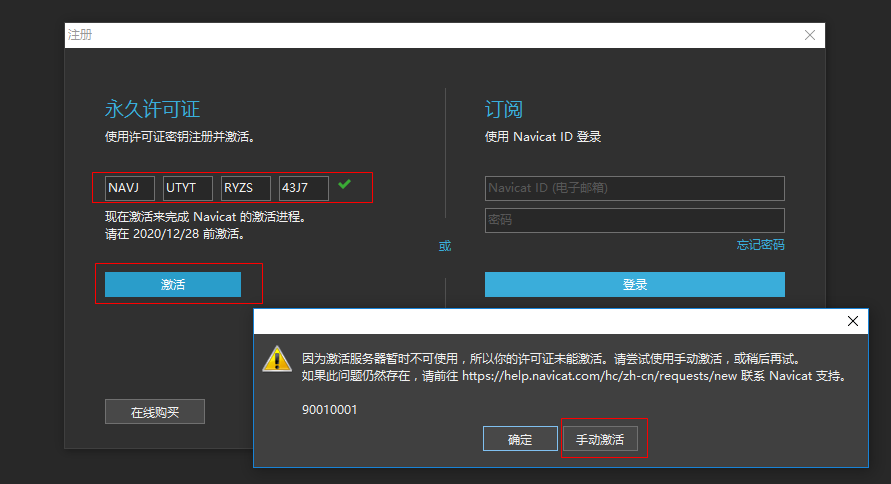
Task: Click the 永久许可证 heading
Action: (152, 109)
